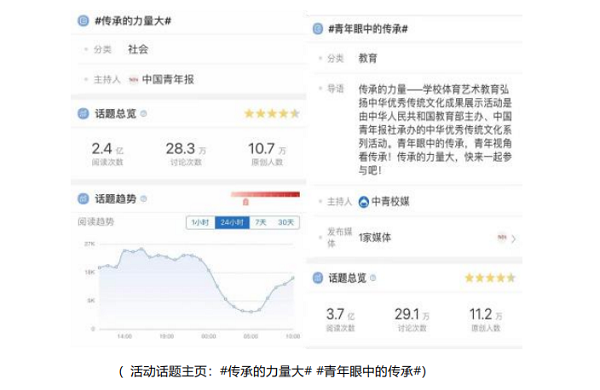600x390 pixels.
Task: Open the 1家媒体 media list
Action: (x=375, y=238)
